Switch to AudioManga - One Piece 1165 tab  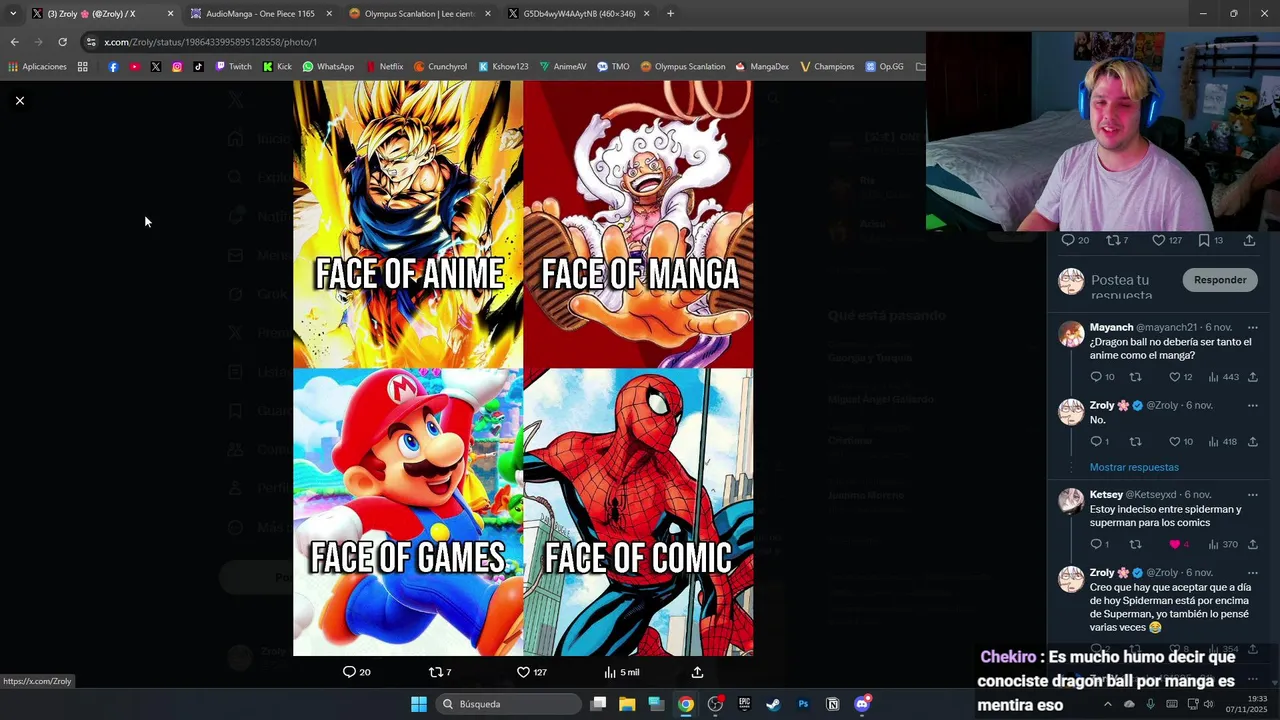coord(259,14)
